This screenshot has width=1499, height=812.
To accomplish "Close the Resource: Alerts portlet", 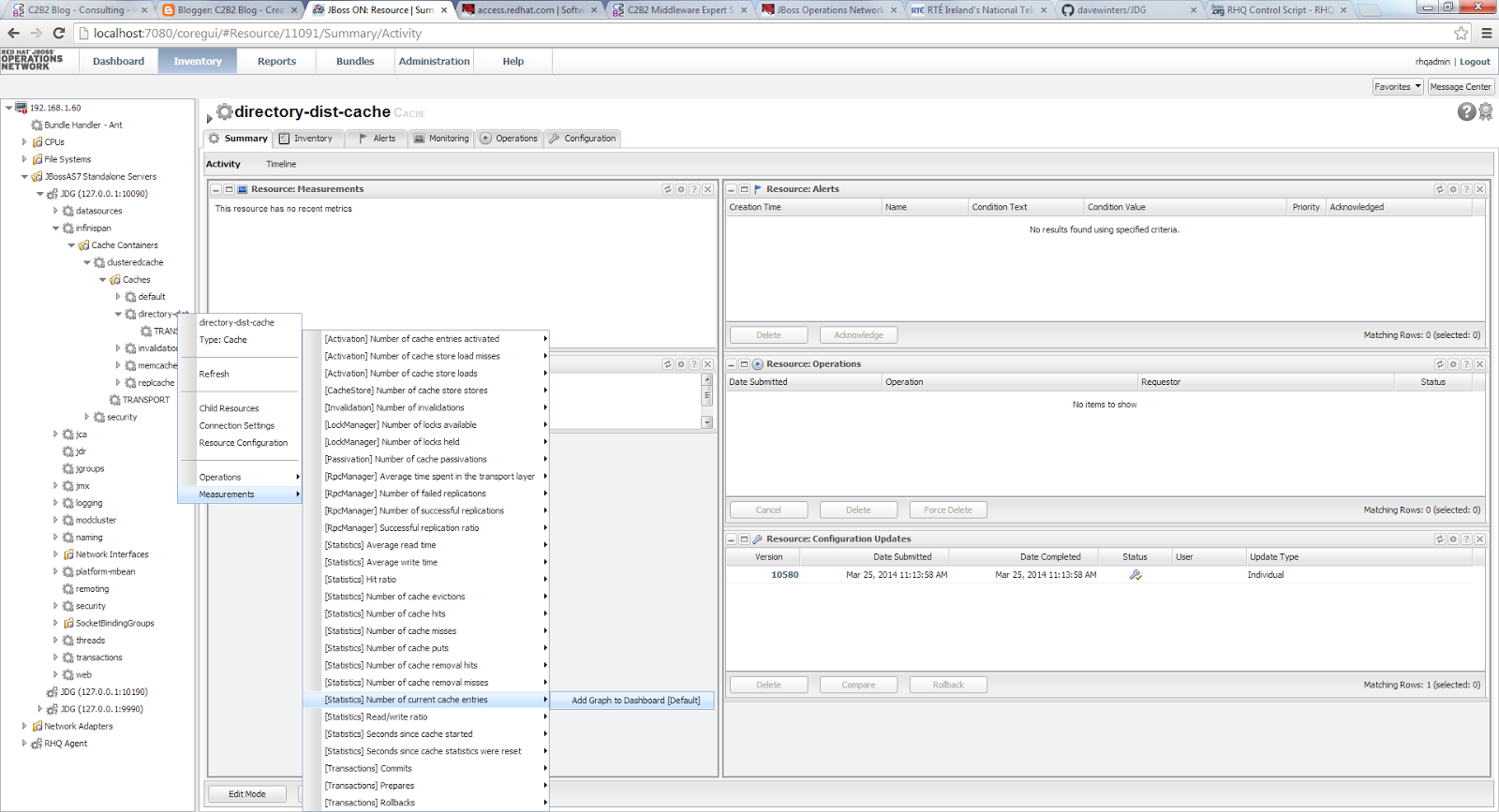I will pos(1479,189).
